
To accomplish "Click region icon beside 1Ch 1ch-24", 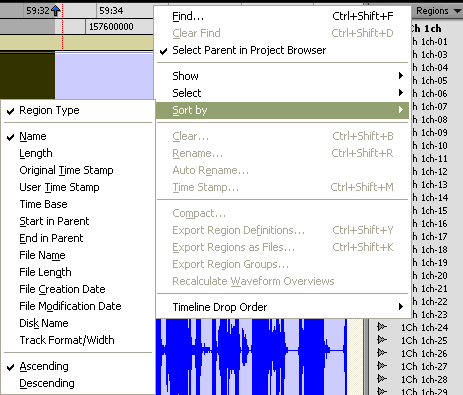I will [x=382, y=327].
